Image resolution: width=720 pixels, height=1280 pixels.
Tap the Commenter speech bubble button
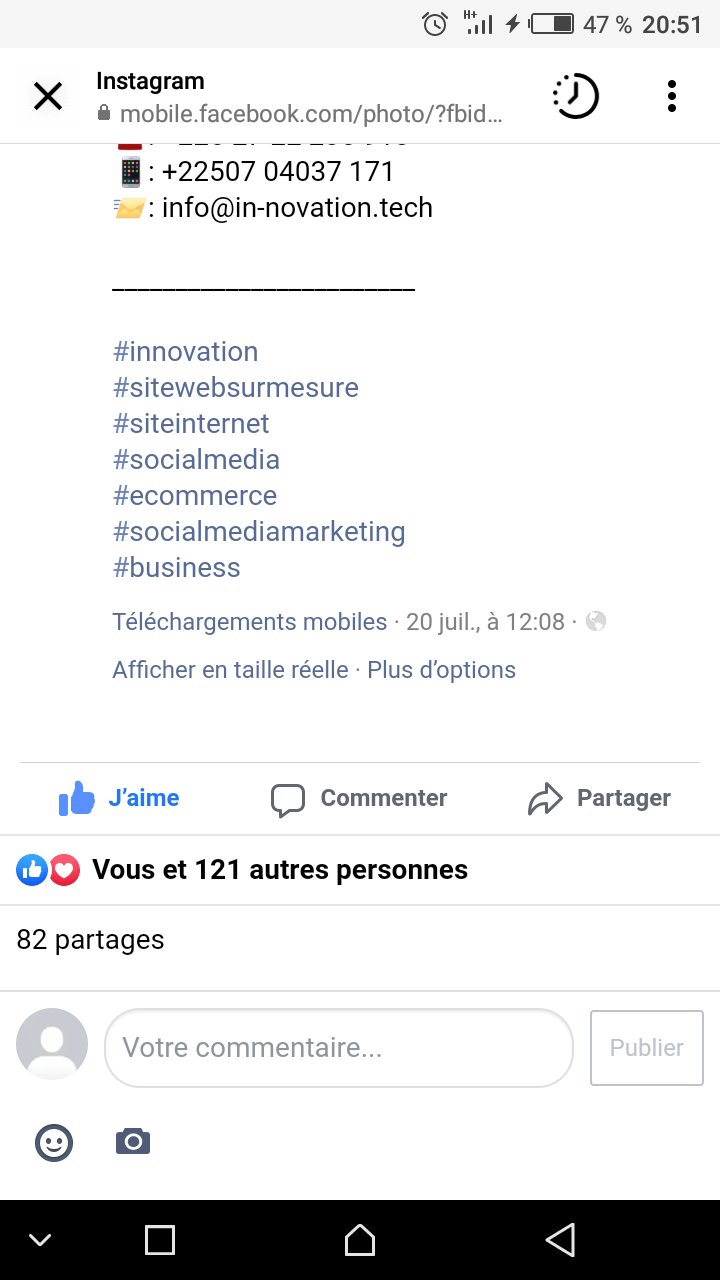pyautogui.click(x=359, y=798)
